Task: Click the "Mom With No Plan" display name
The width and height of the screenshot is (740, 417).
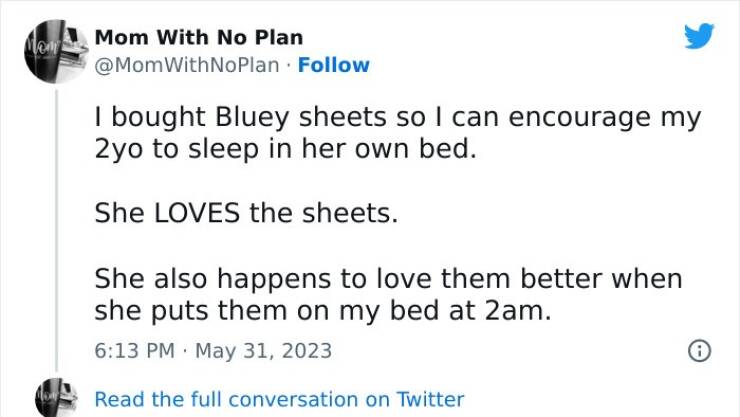Action: pos(198,38)
